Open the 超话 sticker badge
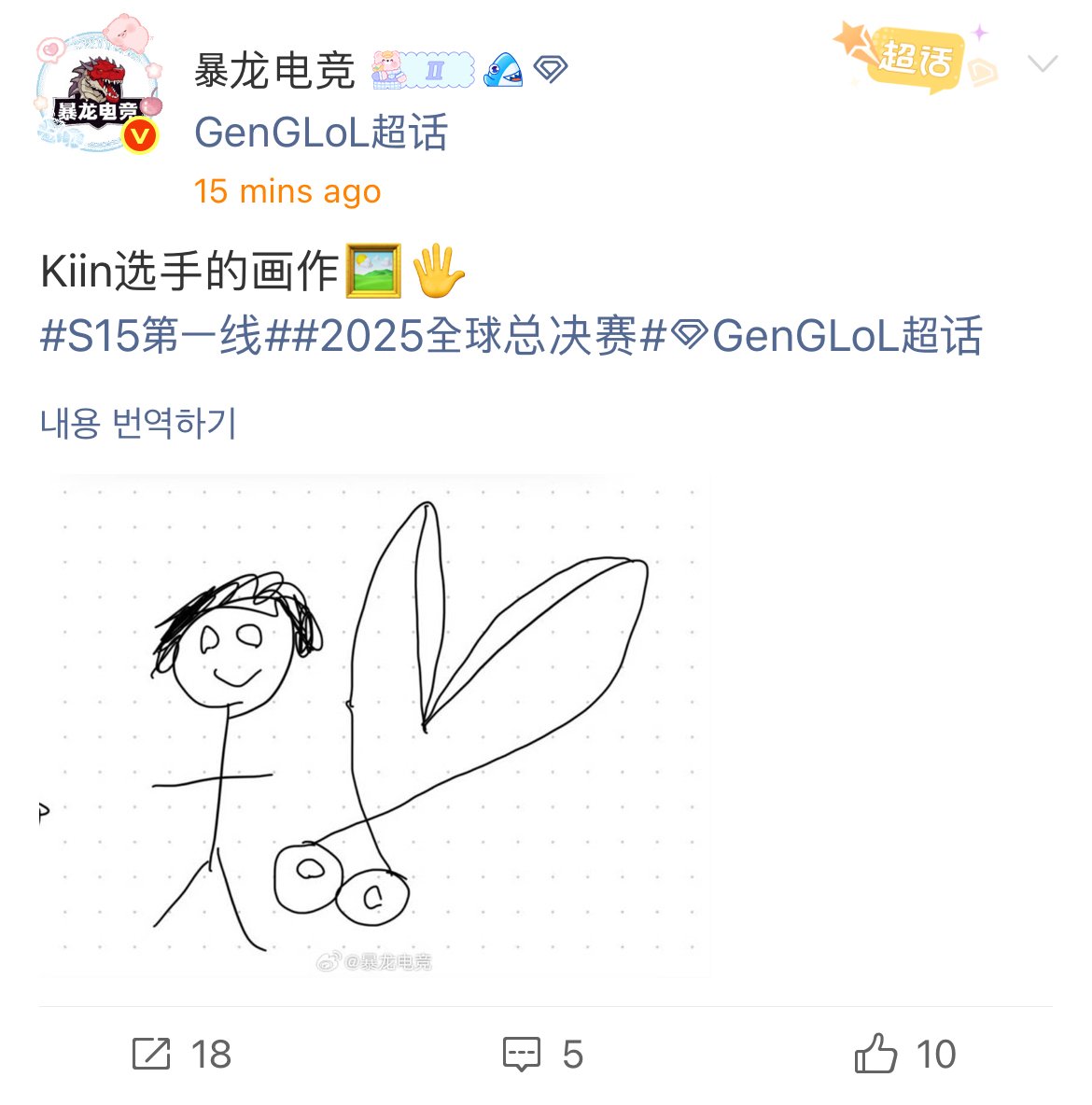This screenshot has height=1105, width=1092. click(915, 56)
